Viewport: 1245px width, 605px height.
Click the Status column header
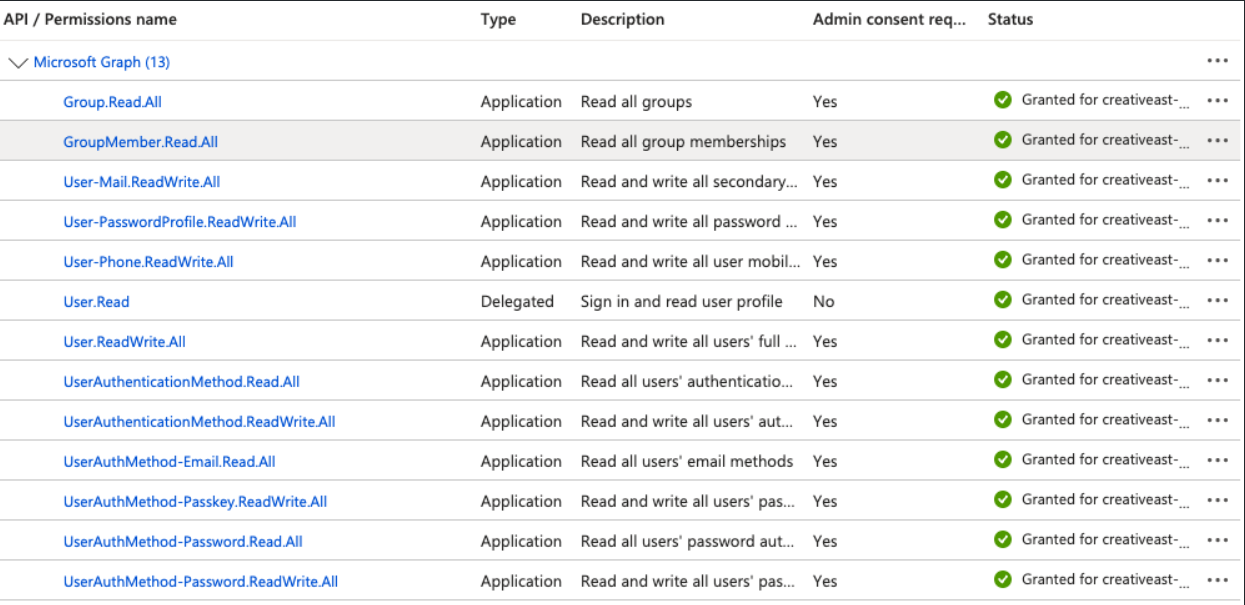[x=1010, y=19]
